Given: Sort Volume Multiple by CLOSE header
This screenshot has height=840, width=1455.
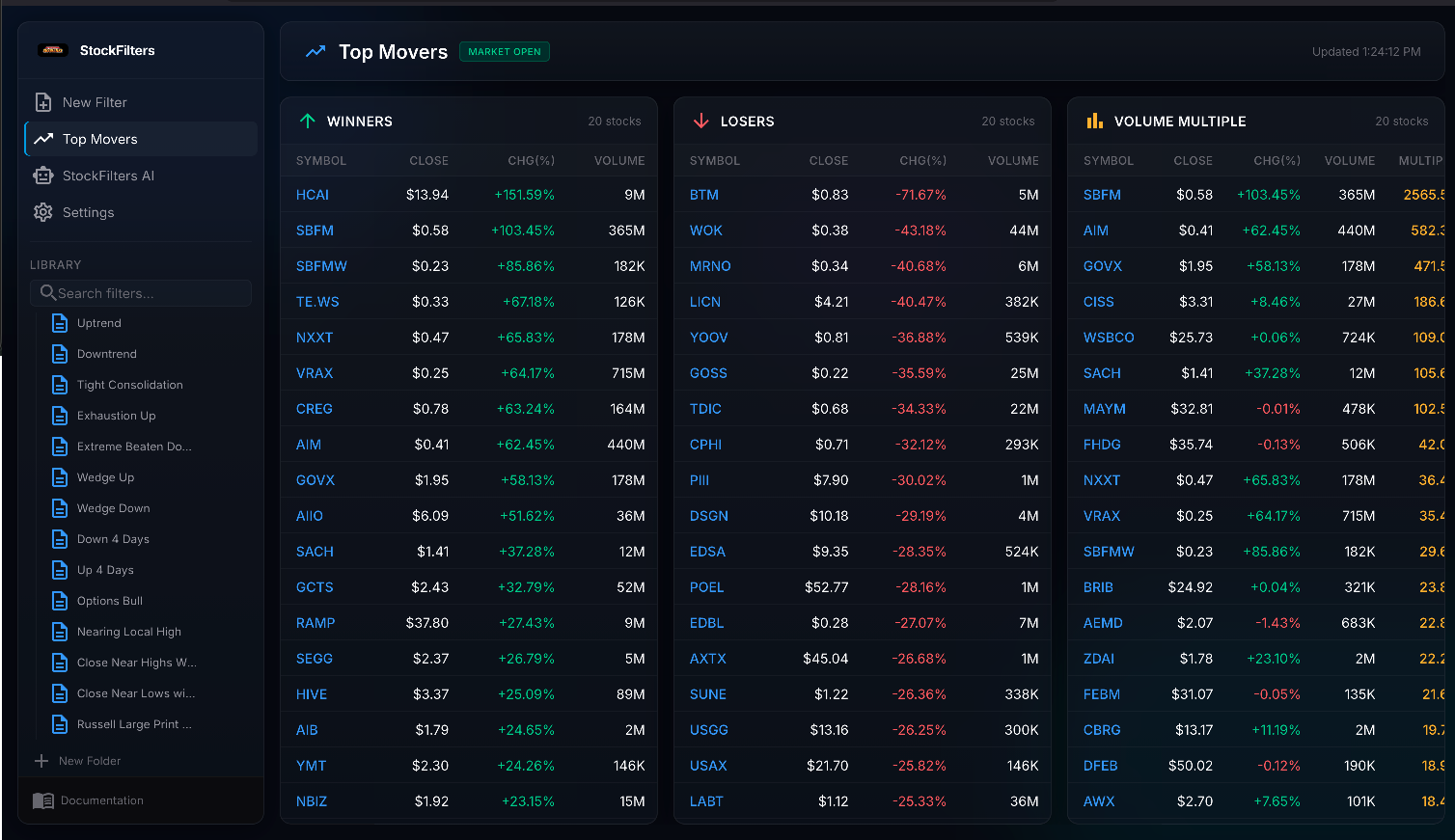Looking at the screenshot, I should click(x=1194, y=161).
